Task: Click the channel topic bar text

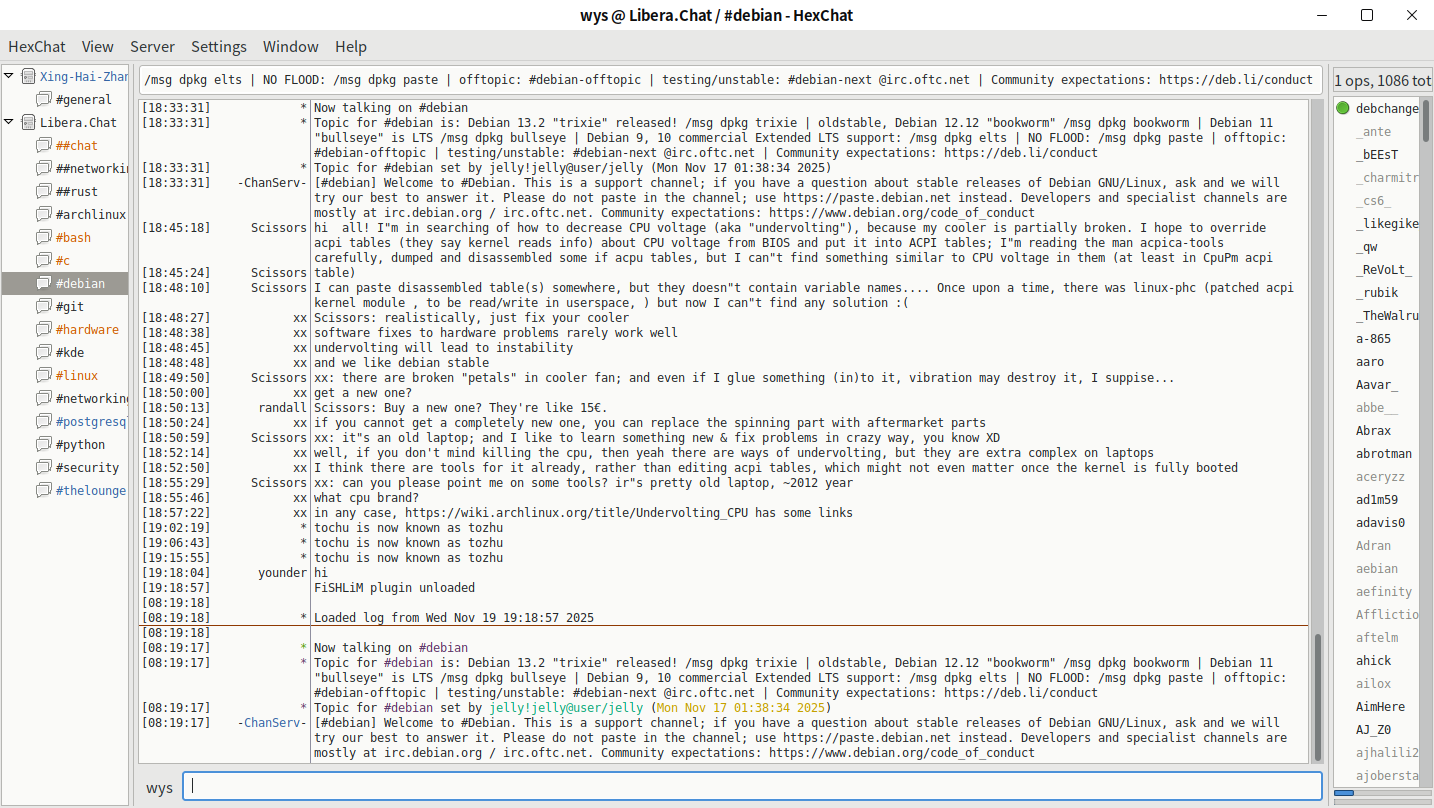Action: click(x=728, y=80)
